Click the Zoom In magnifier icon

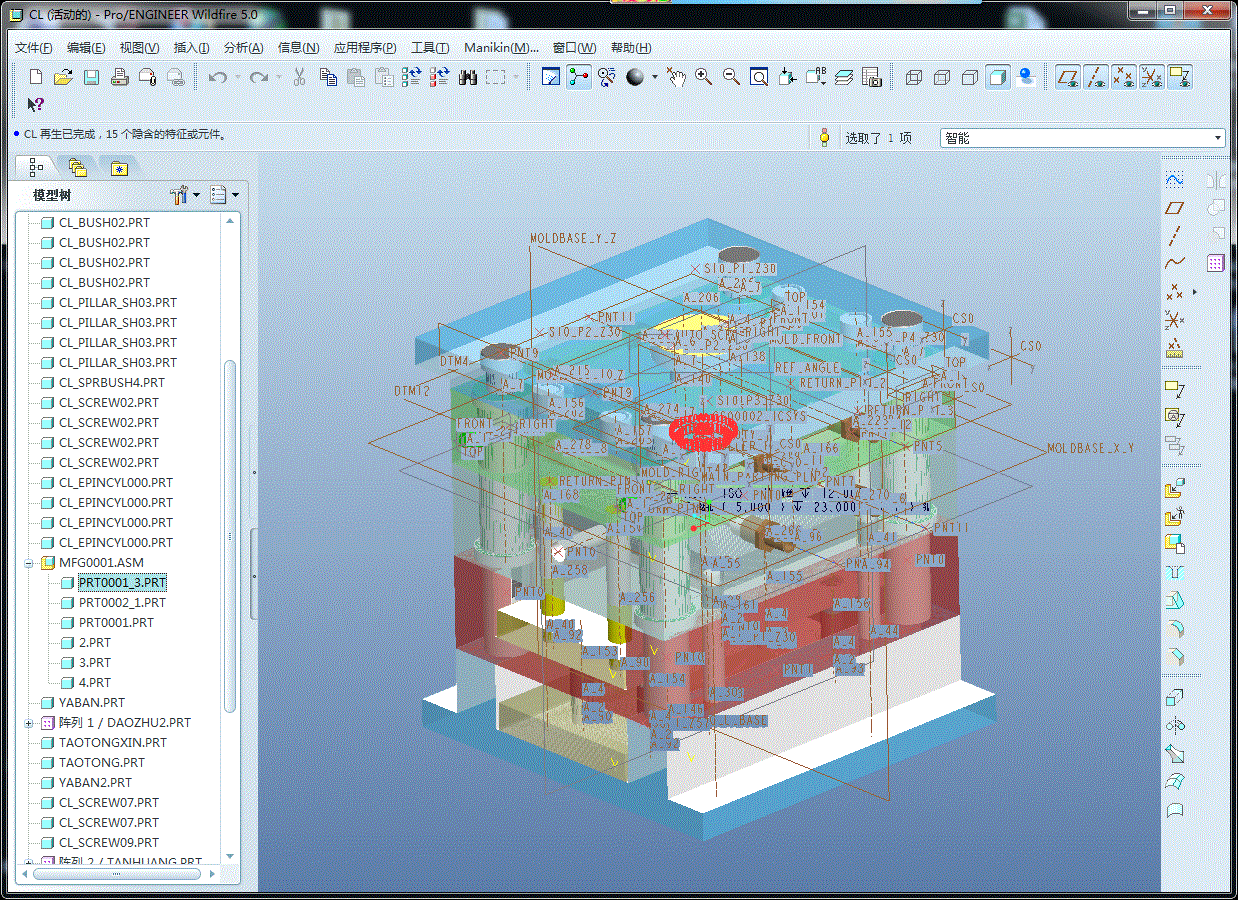click(x=704, y=77)
